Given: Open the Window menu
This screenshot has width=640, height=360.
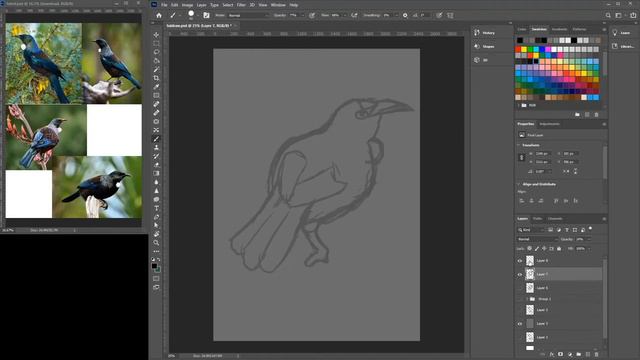Looking at the screenshot, I should tap(278, 5).
